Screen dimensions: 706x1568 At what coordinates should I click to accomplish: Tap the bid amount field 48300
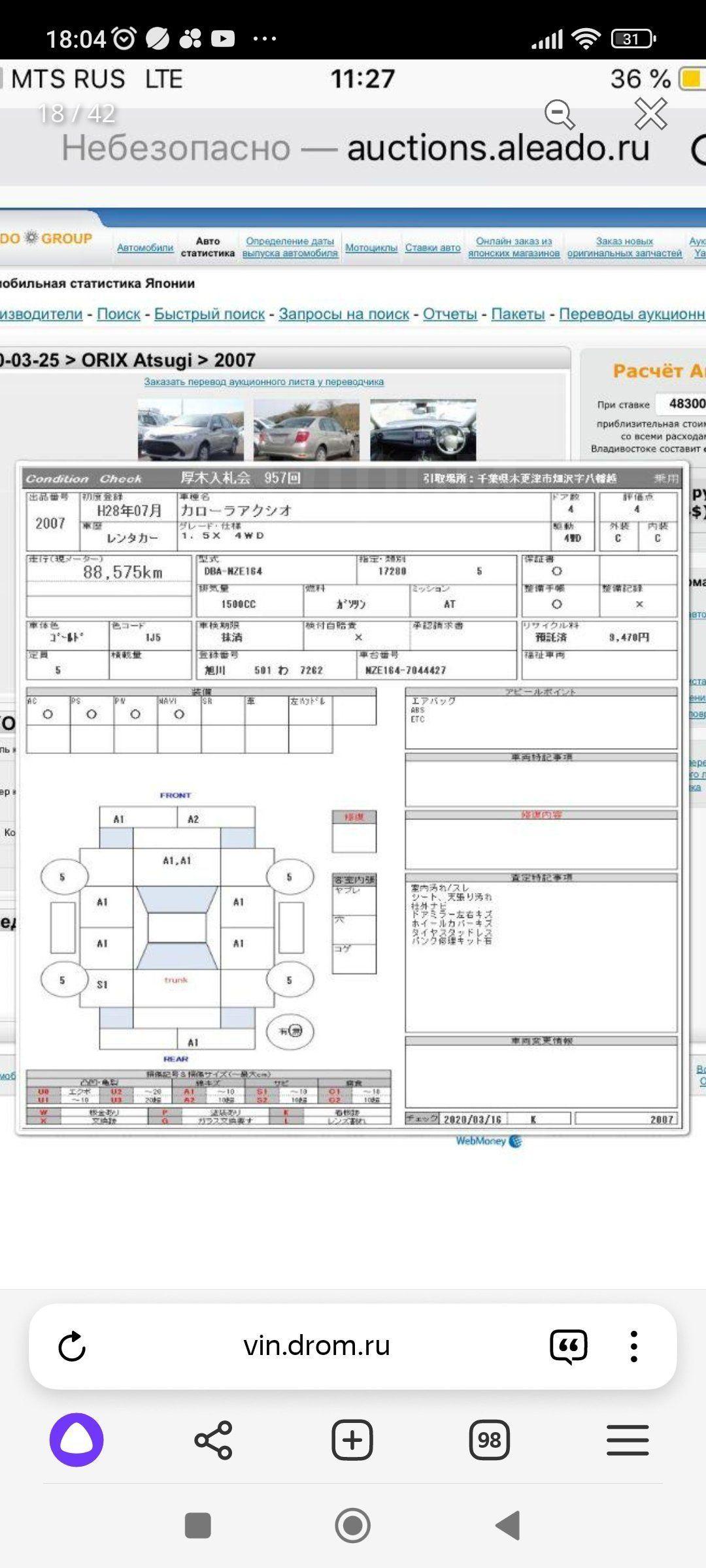(681, 404)
